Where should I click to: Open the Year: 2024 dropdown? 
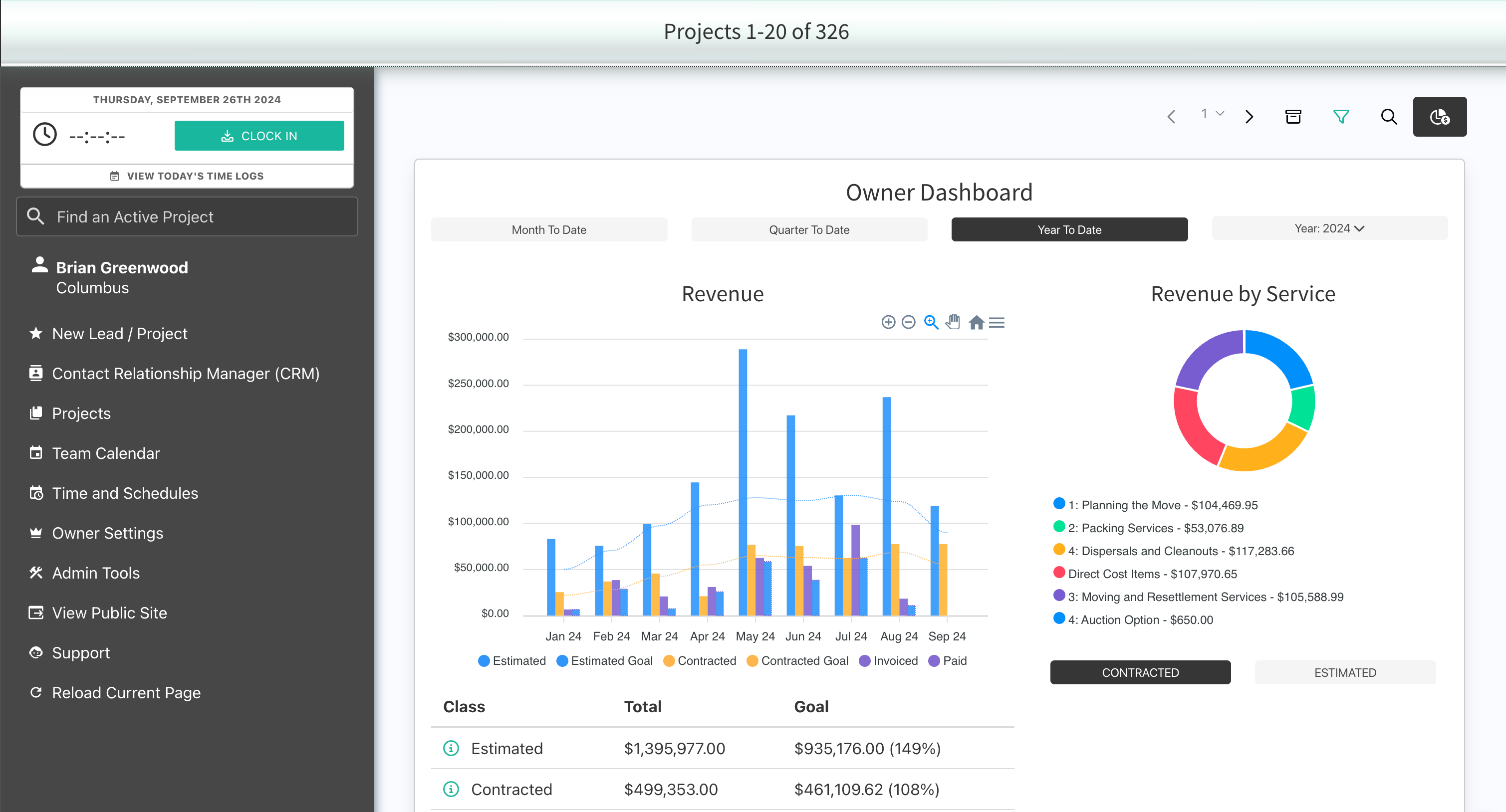coord(1329,228)
